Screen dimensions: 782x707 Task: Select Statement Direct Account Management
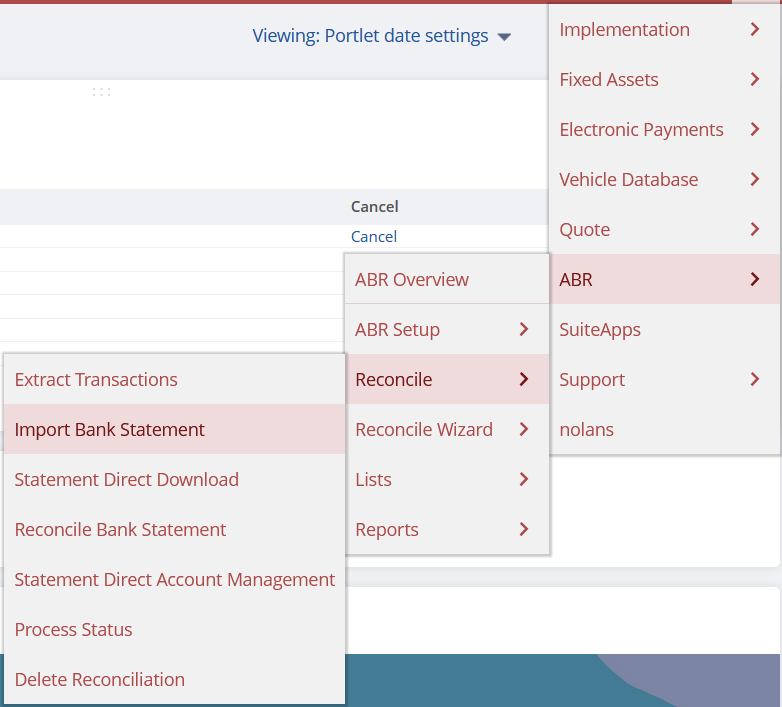pyautogui.click(x=174, y=580)
